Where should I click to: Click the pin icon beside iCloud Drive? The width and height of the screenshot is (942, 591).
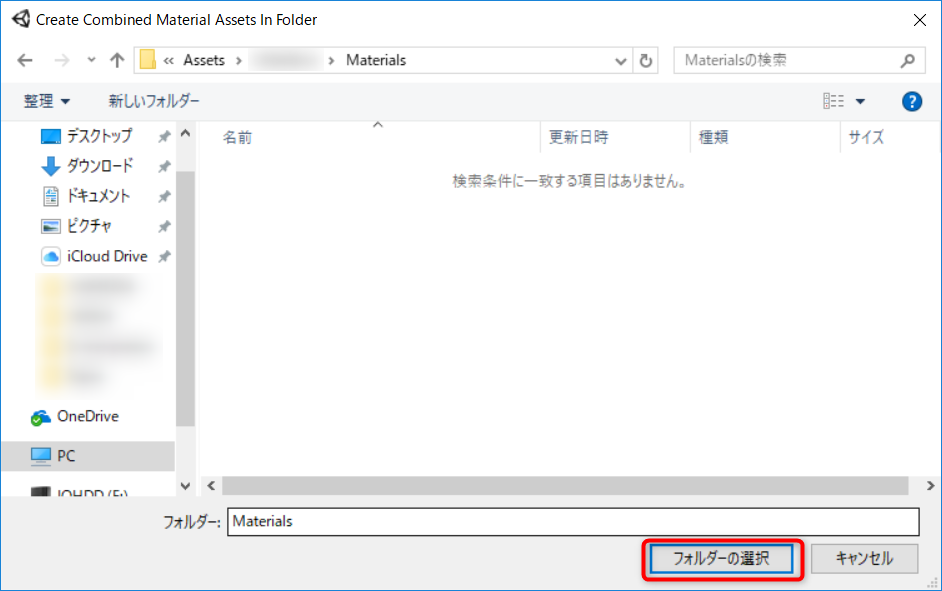164,256
